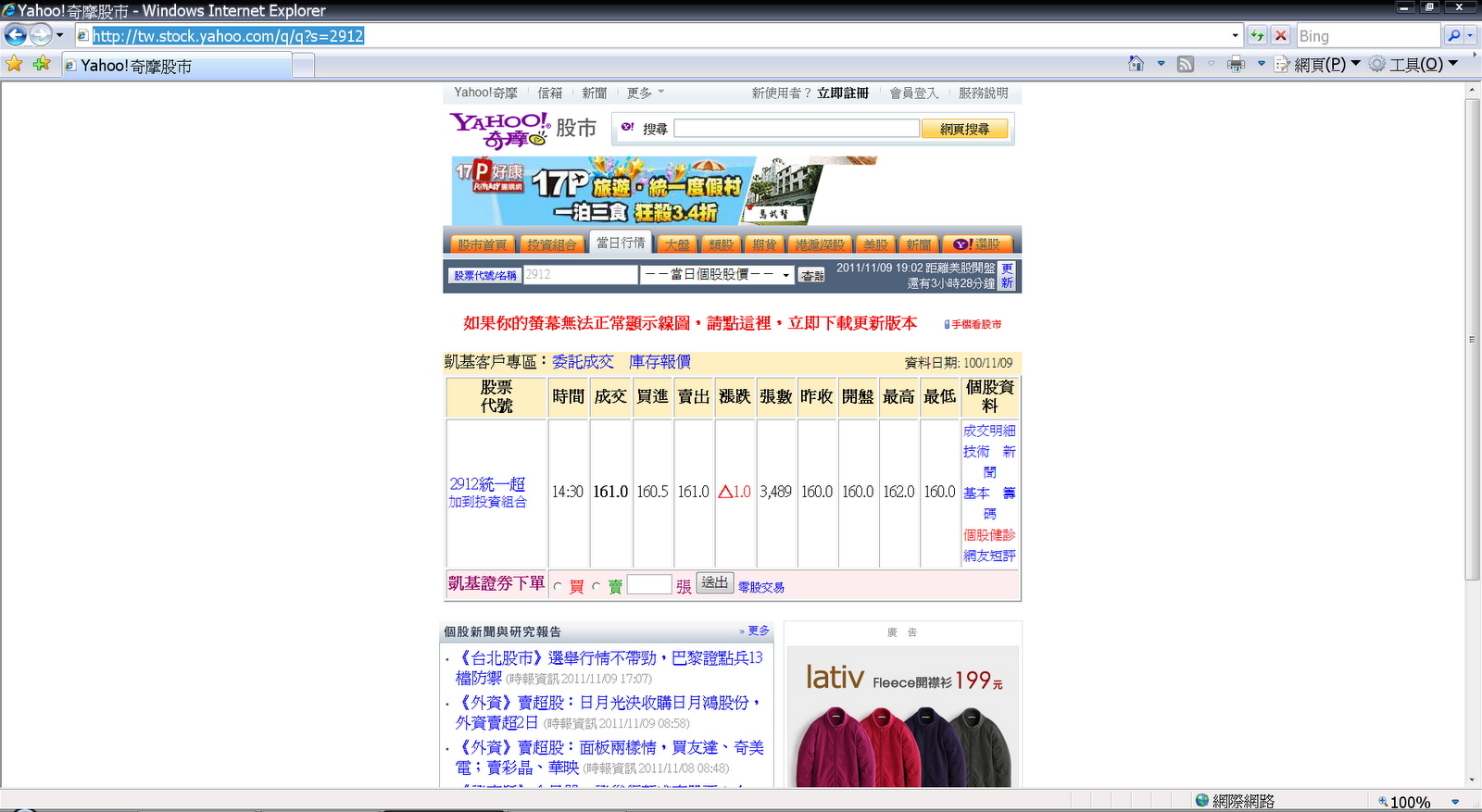Switch to the Y!選股 tab

[977, 244]
